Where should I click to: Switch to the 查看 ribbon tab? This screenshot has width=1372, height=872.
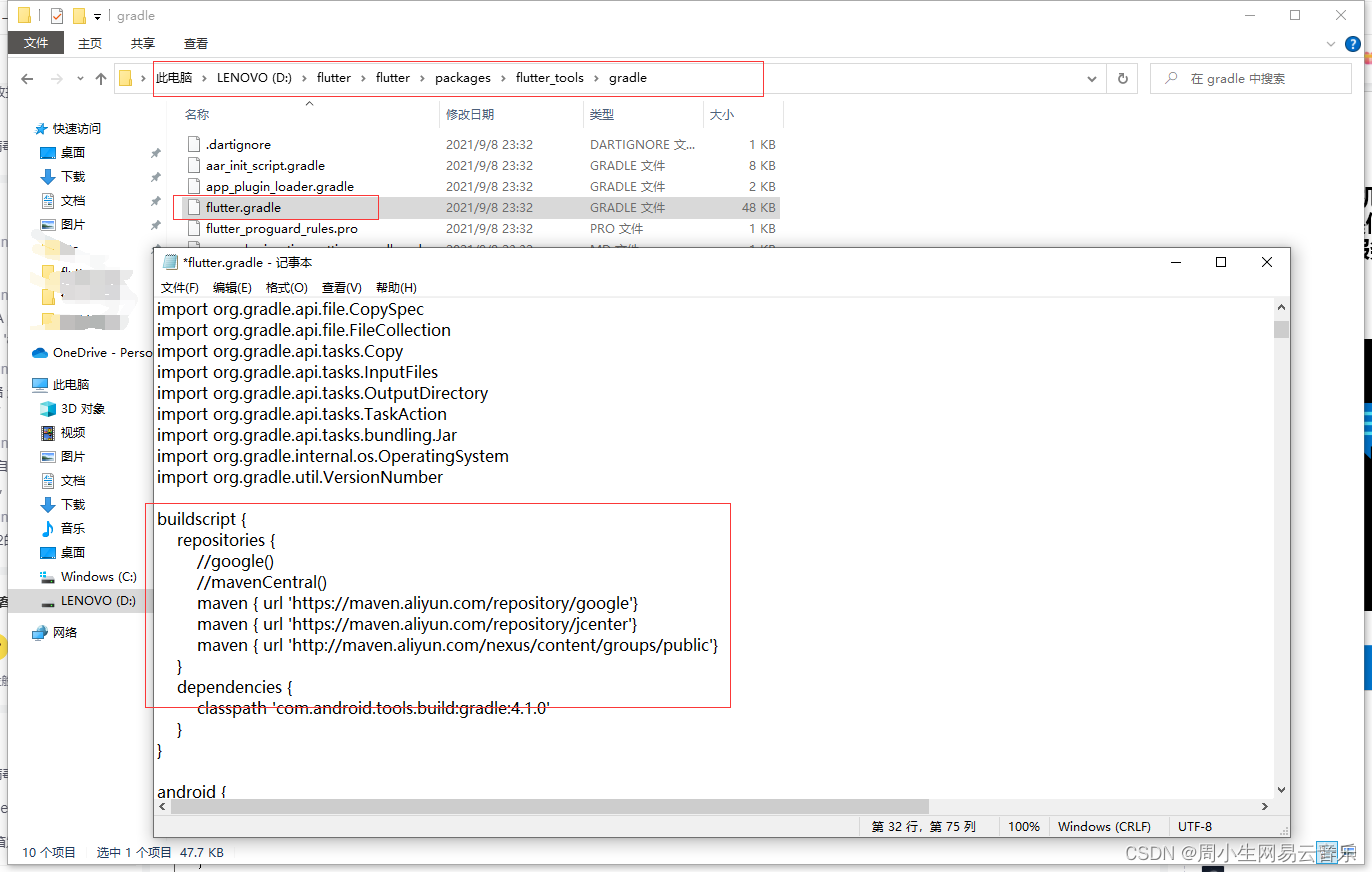(x=196, y=43)
